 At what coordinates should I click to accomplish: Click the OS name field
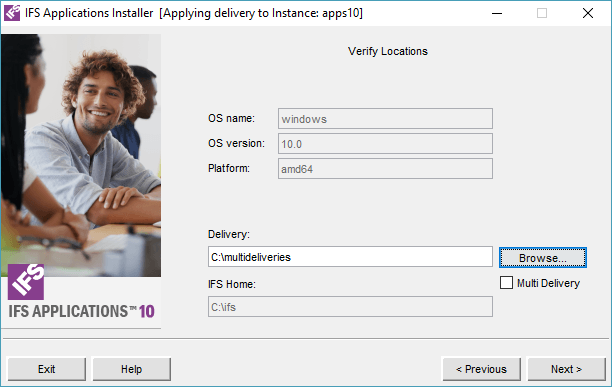pyautogui.click(x=385, y=119)
